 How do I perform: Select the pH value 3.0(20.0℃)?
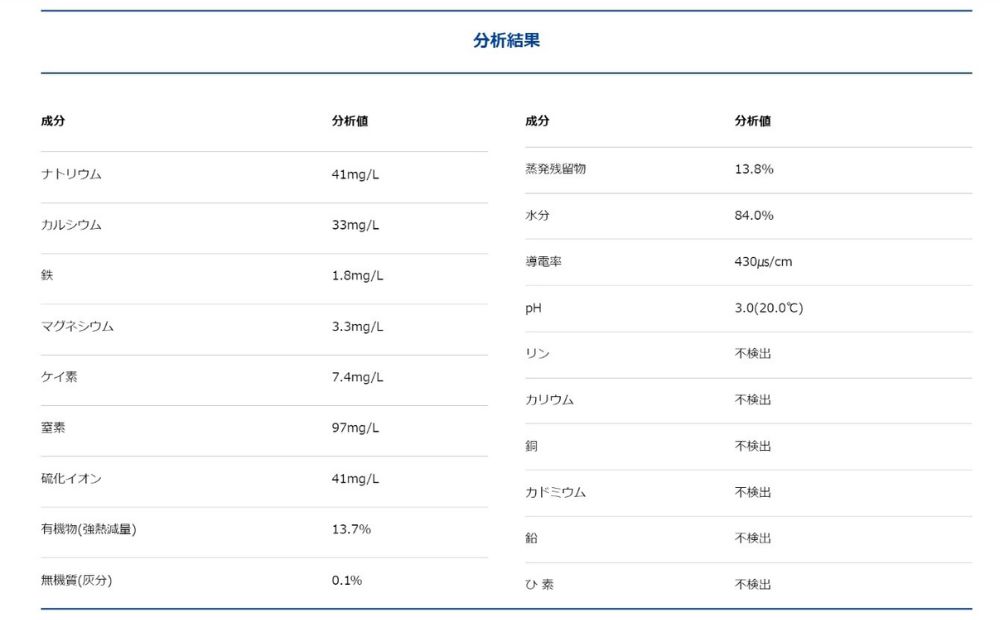pos(768,308)
